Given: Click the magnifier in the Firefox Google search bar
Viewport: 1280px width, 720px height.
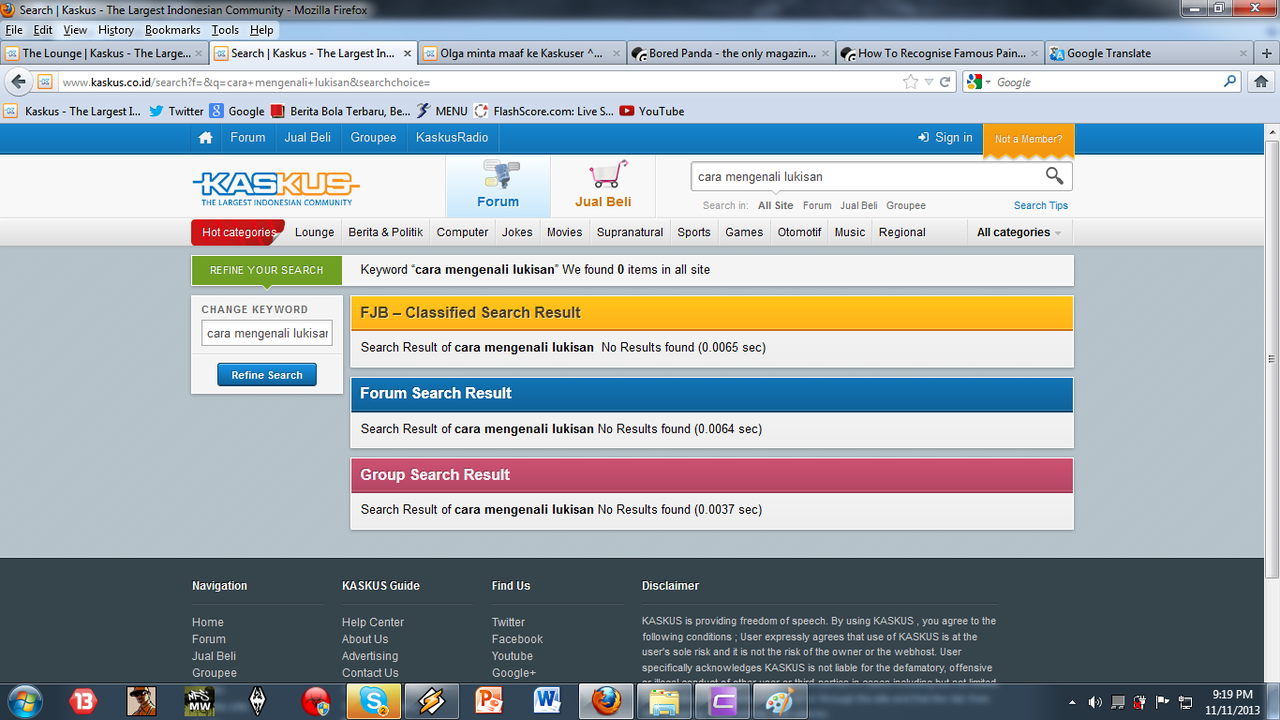Looking at the screenshot, I should (1230, 82).
